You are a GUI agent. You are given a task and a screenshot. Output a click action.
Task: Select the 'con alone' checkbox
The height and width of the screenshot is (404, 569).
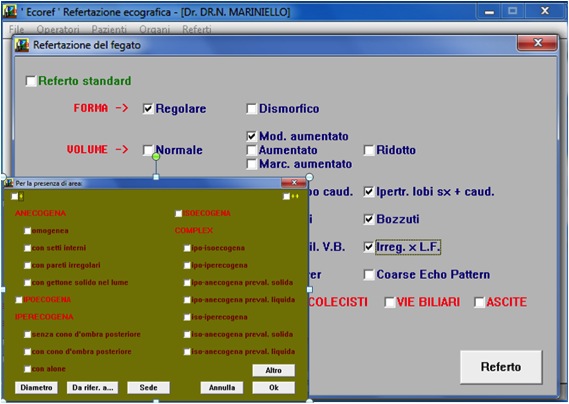point(28,369)
